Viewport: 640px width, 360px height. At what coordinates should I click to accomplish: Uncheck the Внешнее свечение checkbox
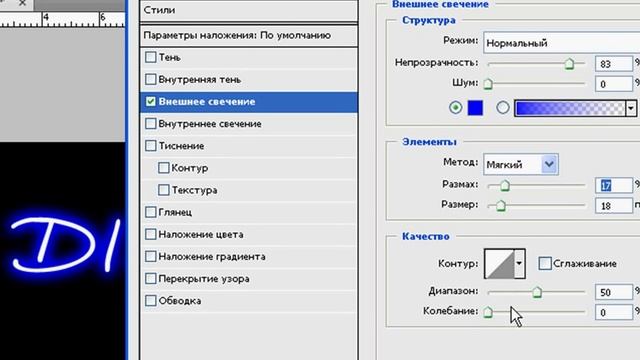pos(151,101)
